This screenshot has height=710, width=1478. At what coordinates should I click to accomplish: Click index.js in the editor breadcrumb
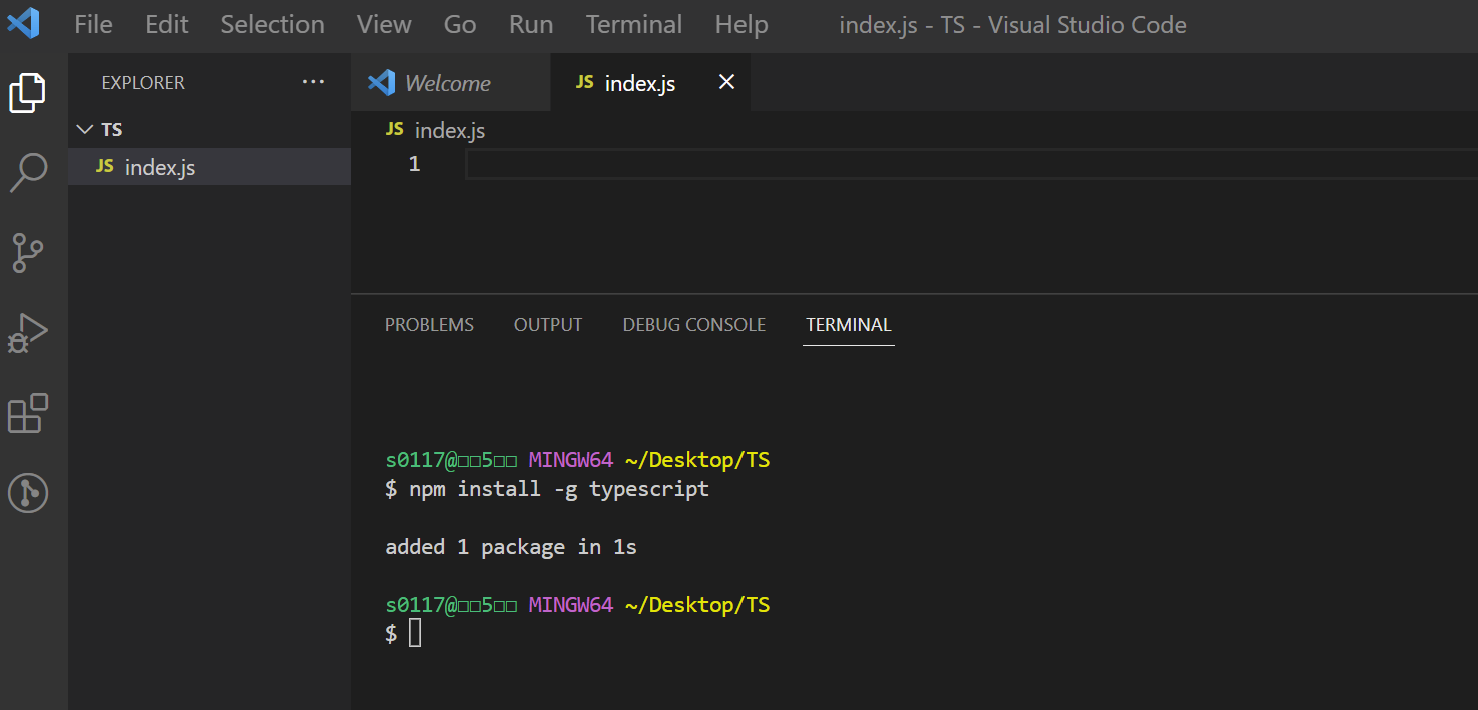coord(449,130)
